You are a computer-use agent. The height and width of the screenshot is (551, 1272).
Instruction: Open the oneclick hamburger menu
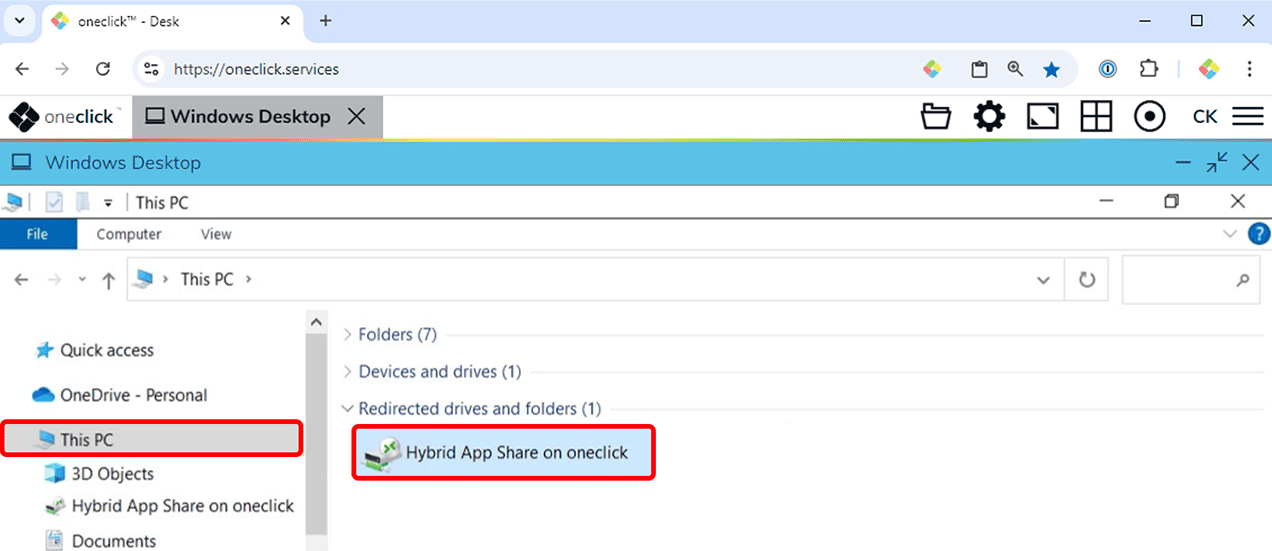click(1248, 117)
